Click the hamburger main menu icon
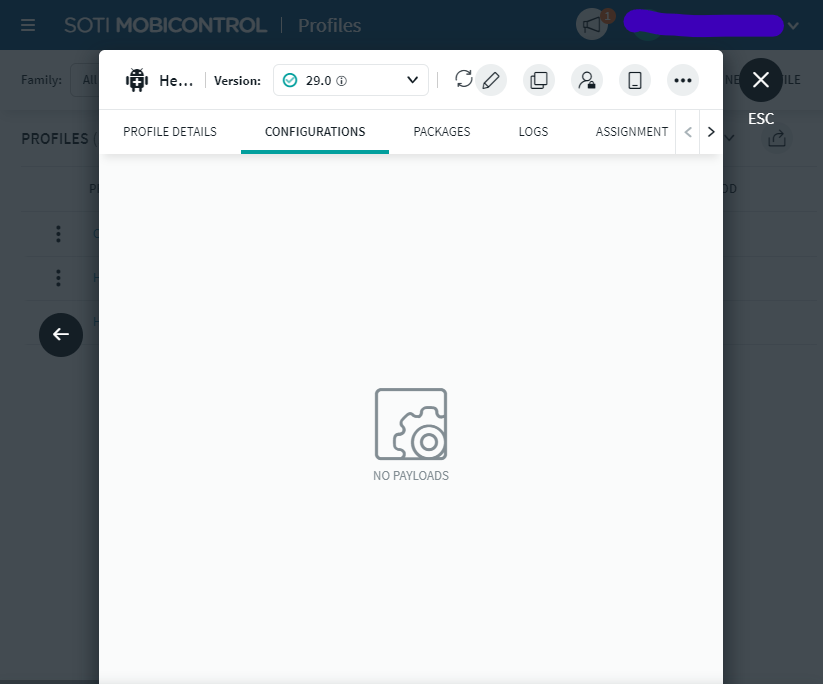823x684 pixels. tap(28, 25)
